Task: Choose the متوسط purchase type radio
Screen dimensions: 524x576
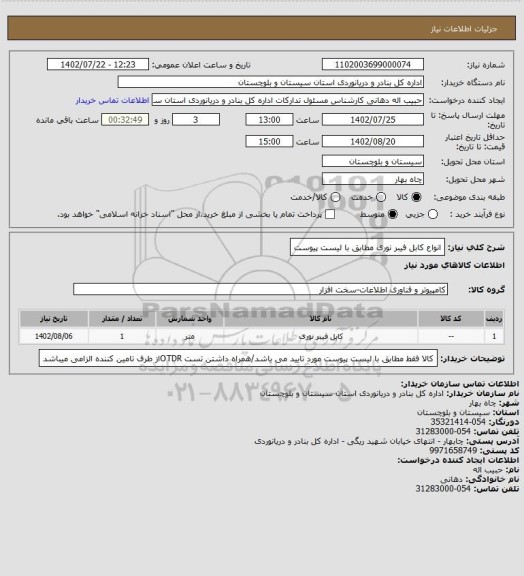Action: [x=393, y=215]
